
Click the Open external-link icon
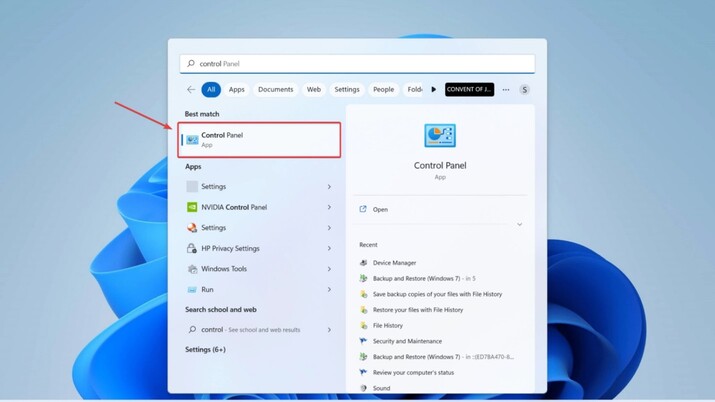[x=363, y=209]
